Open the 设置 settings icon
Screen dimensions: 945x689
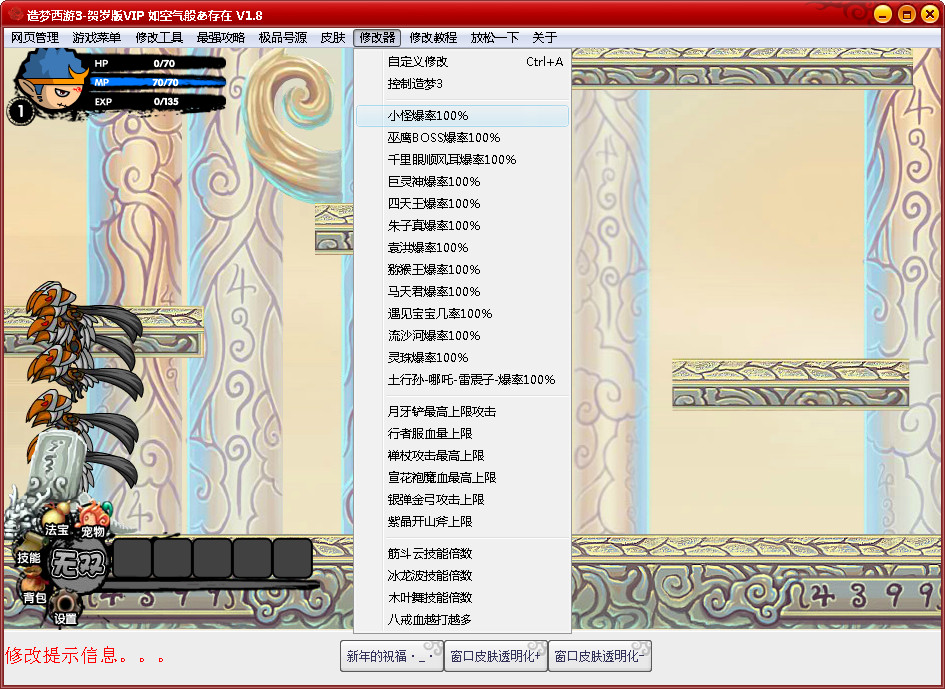pyautogui.click(x=65, y=609)
